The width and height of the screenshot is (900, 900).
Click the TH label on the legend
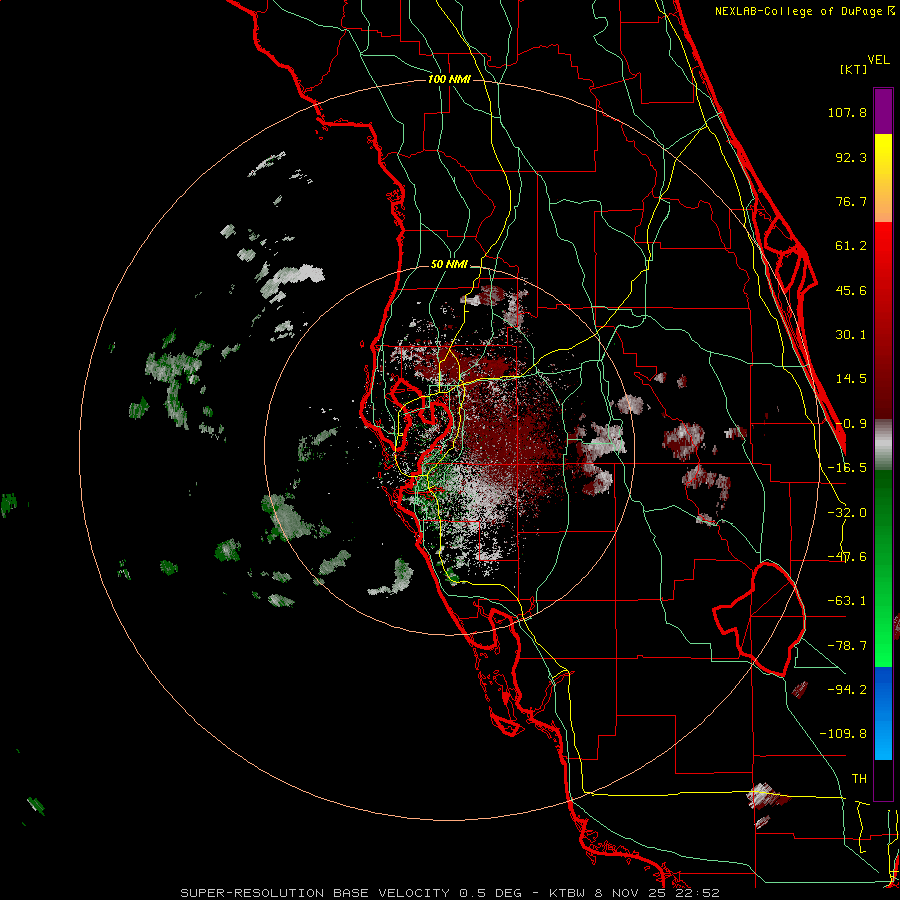[859, 779]
